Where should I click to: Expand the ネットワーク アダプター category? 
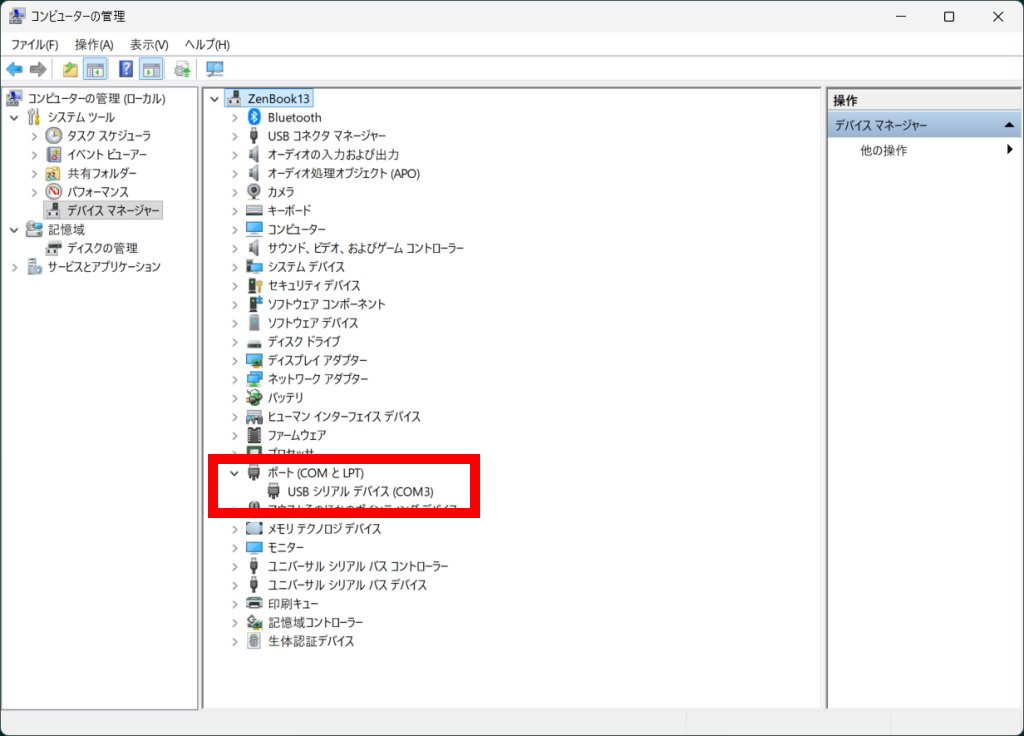[235, 379]
